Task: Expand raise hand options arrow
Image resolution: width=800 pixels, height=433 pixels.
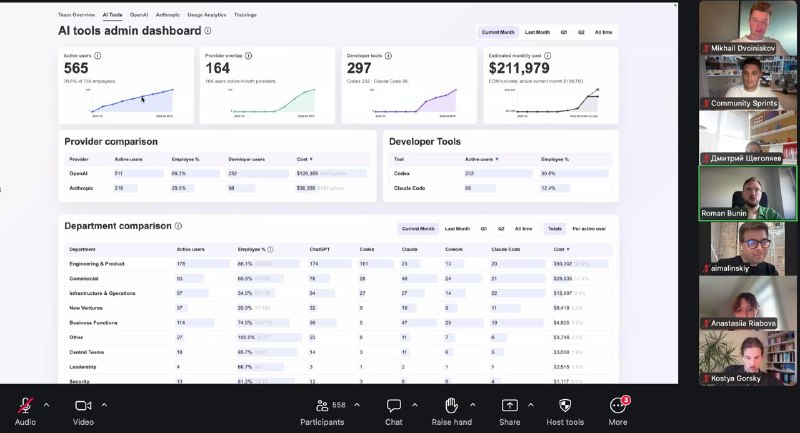Action: [472, 405]
